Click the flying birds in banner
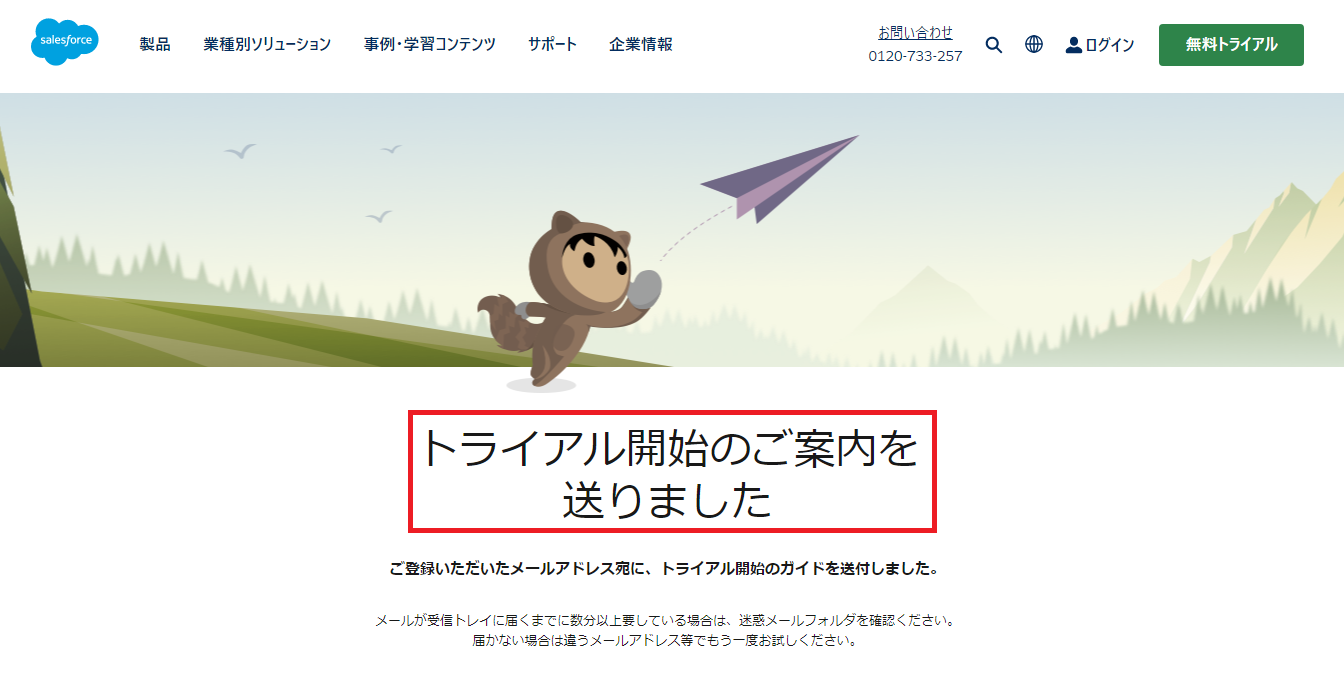 click(315, 180)
